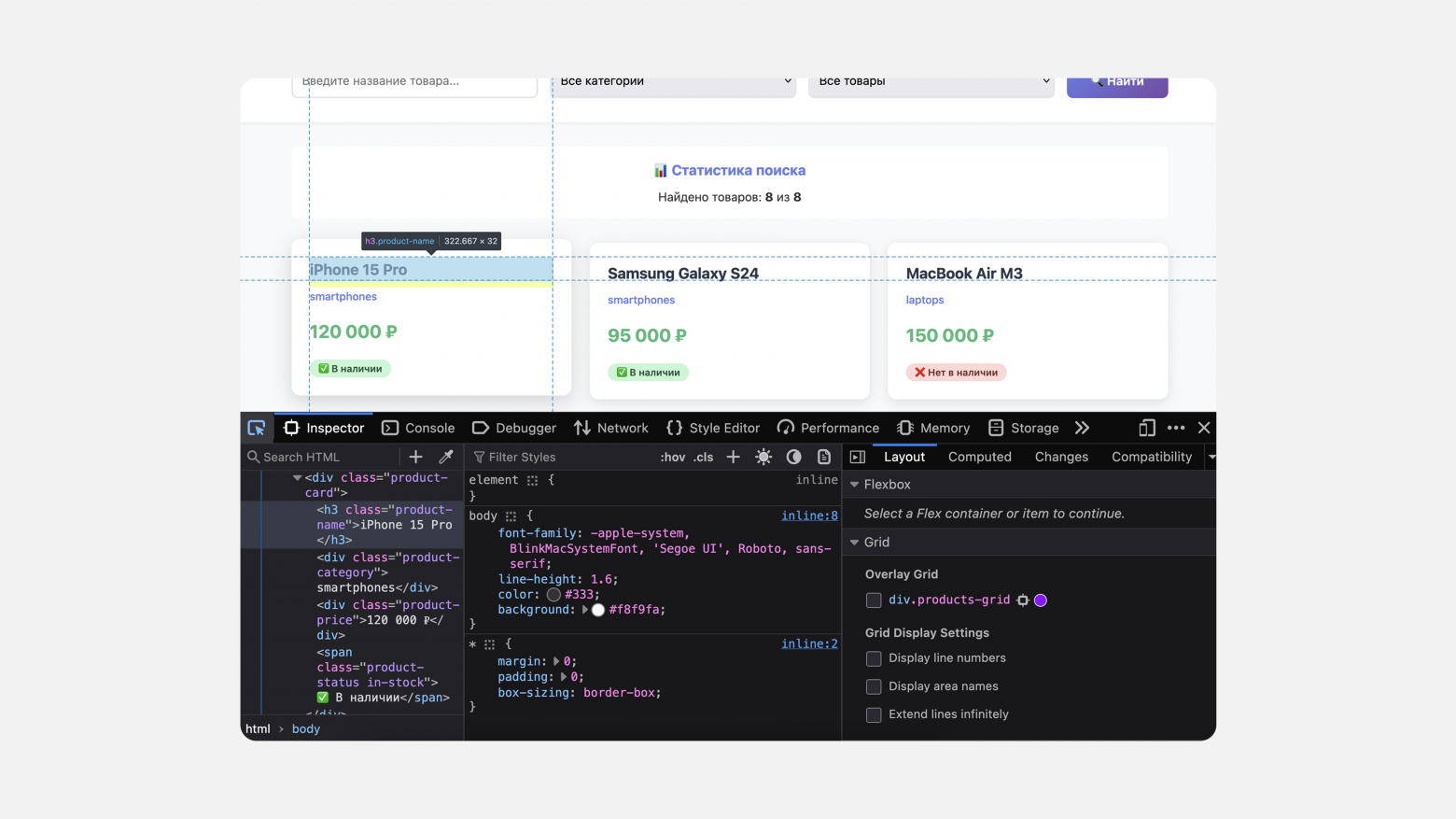Image resolution: width=1456 pixels, height=819 pixels.
Task: Open the DevTools three-dot options menu
Action: pos(1176,428)
